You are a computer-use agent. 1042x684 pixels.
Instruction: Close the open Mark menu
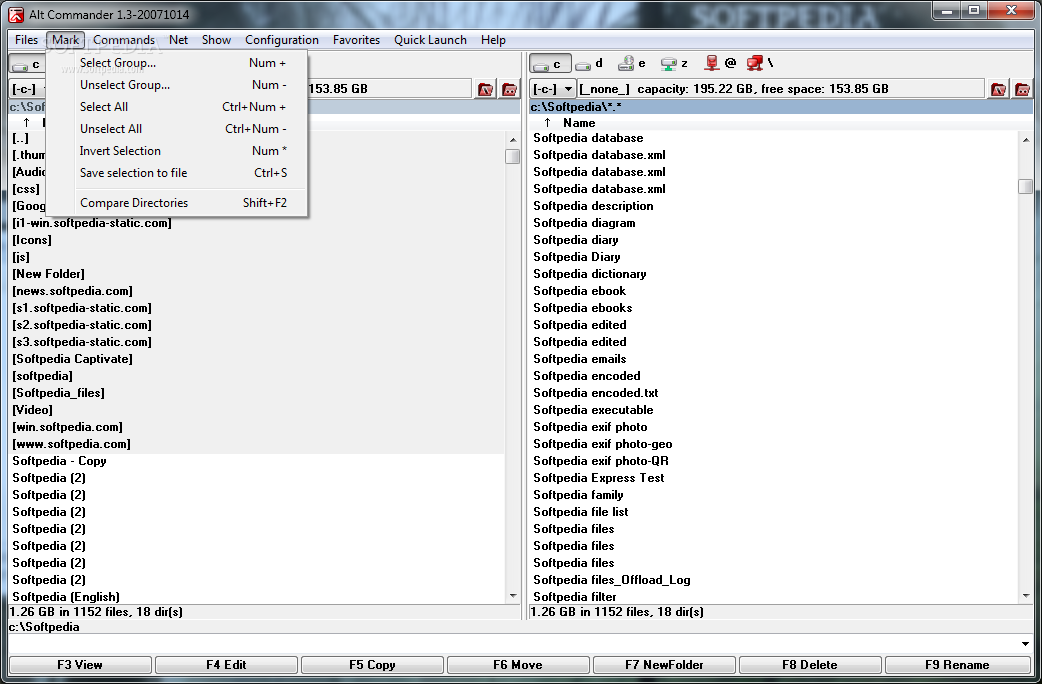click(66, 40)
